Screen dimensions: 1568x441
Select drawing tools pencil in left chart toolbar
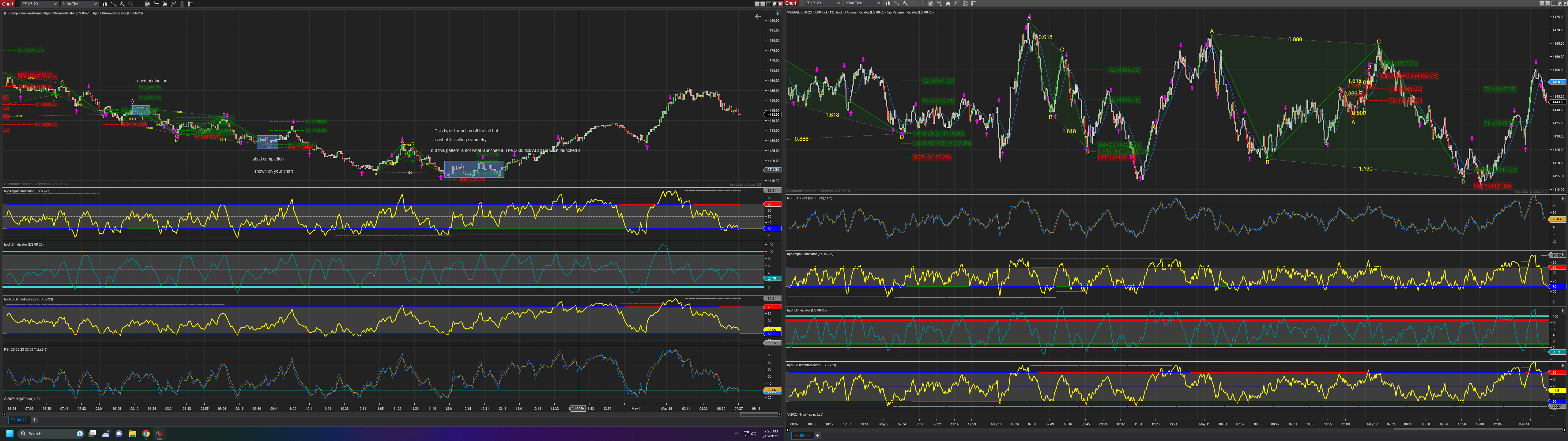tap(114, 4)
